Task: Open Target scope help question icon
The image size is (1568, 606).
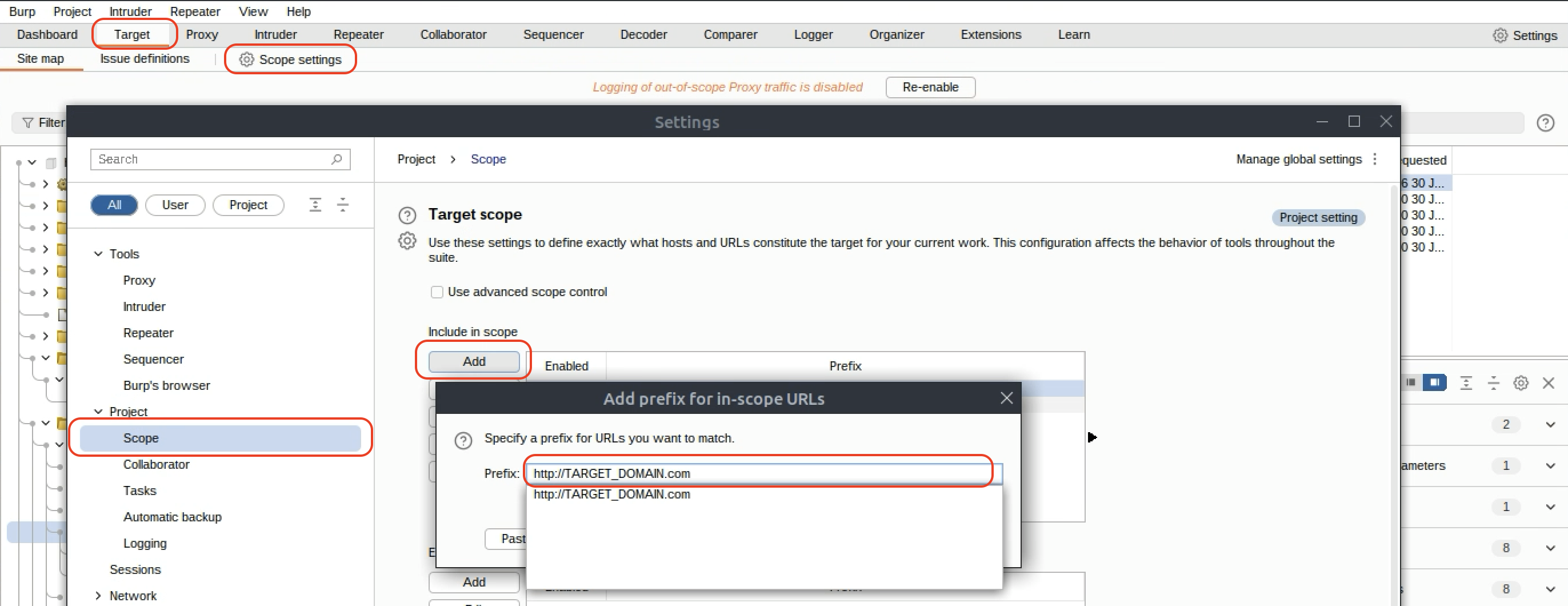Action: click(407, 215)
